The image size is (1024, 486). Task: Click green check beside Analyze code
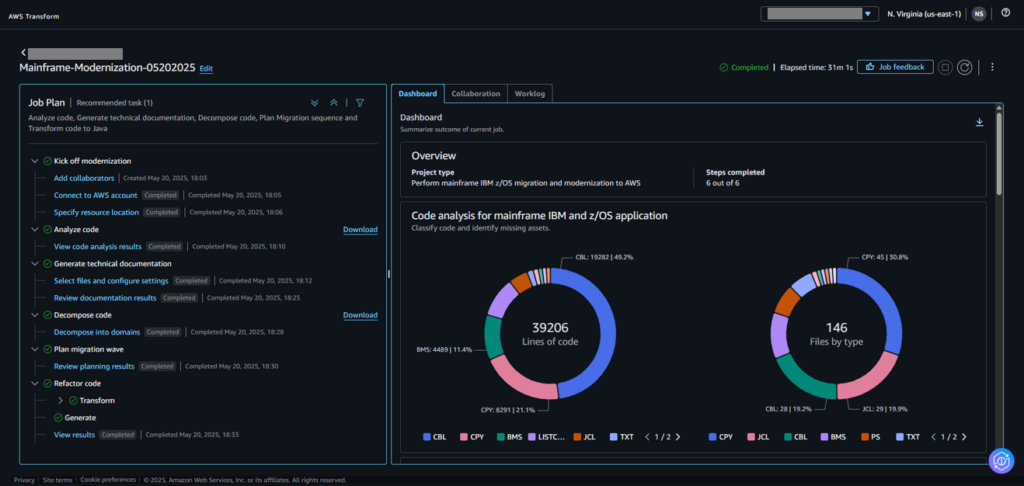click(48, 229)
